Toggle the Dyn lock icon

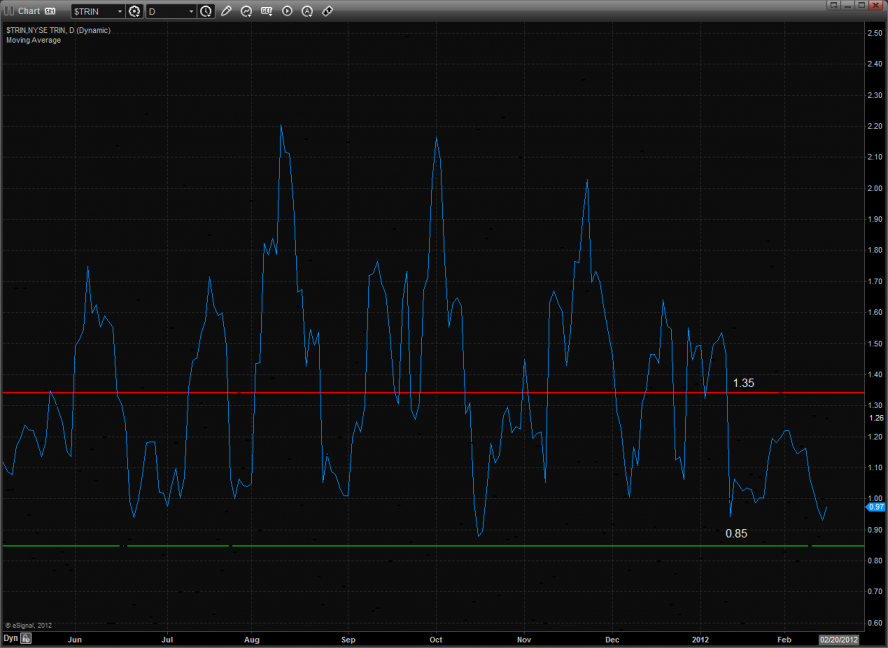click(26, 638)
